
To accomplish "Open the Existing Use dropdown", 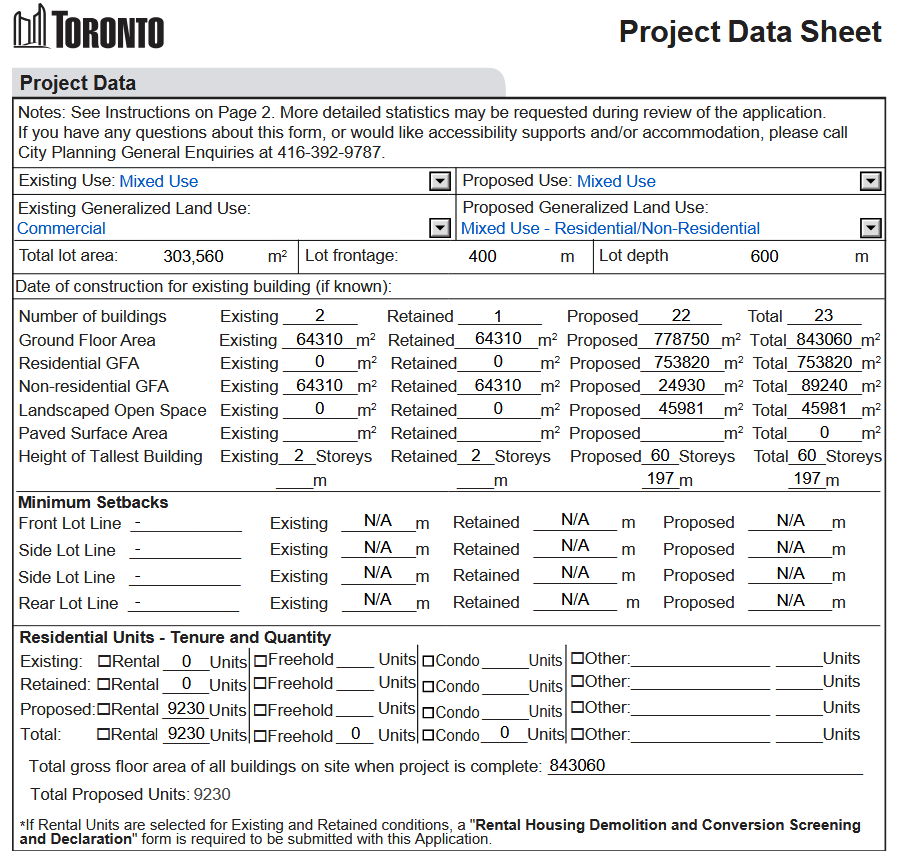I will tap(439, 181).
